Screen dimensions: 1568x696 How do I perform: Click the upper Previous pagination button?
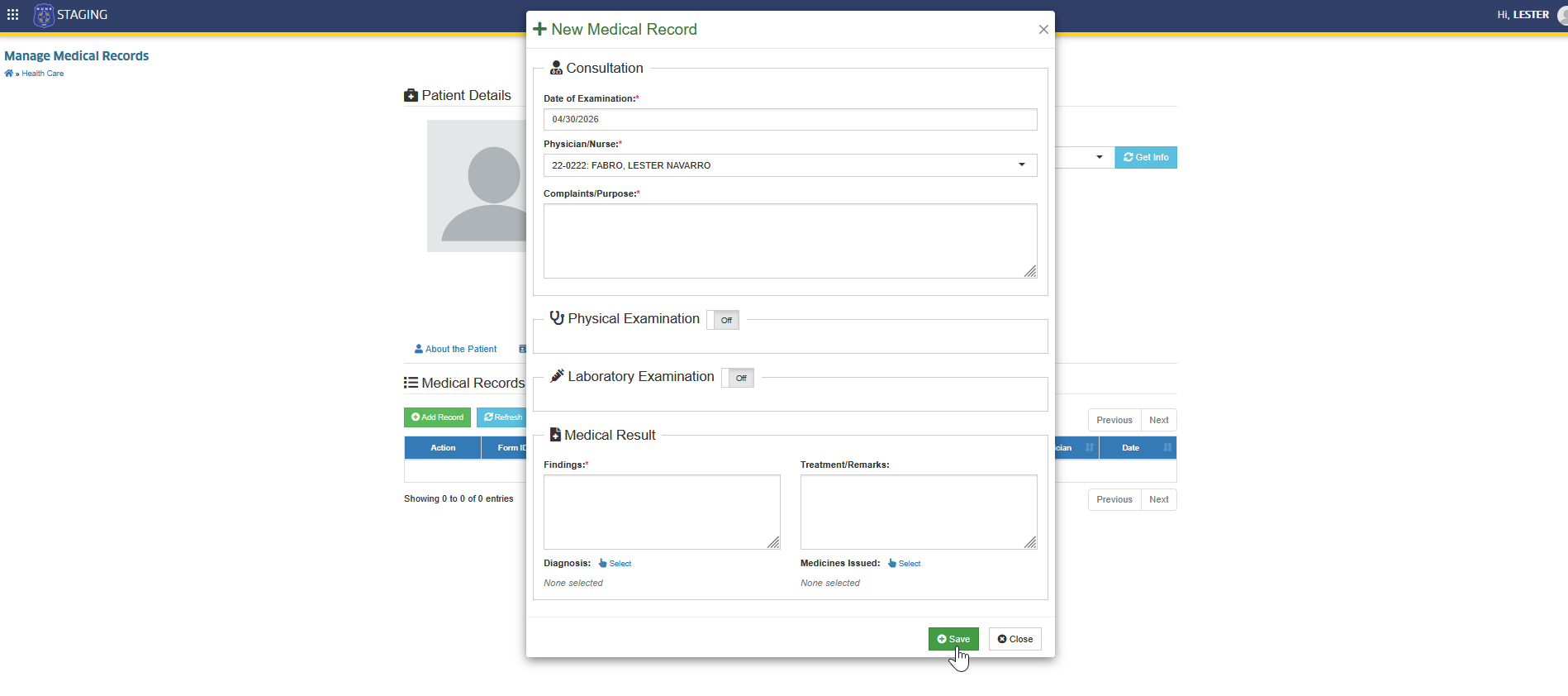click(1114, 420)
